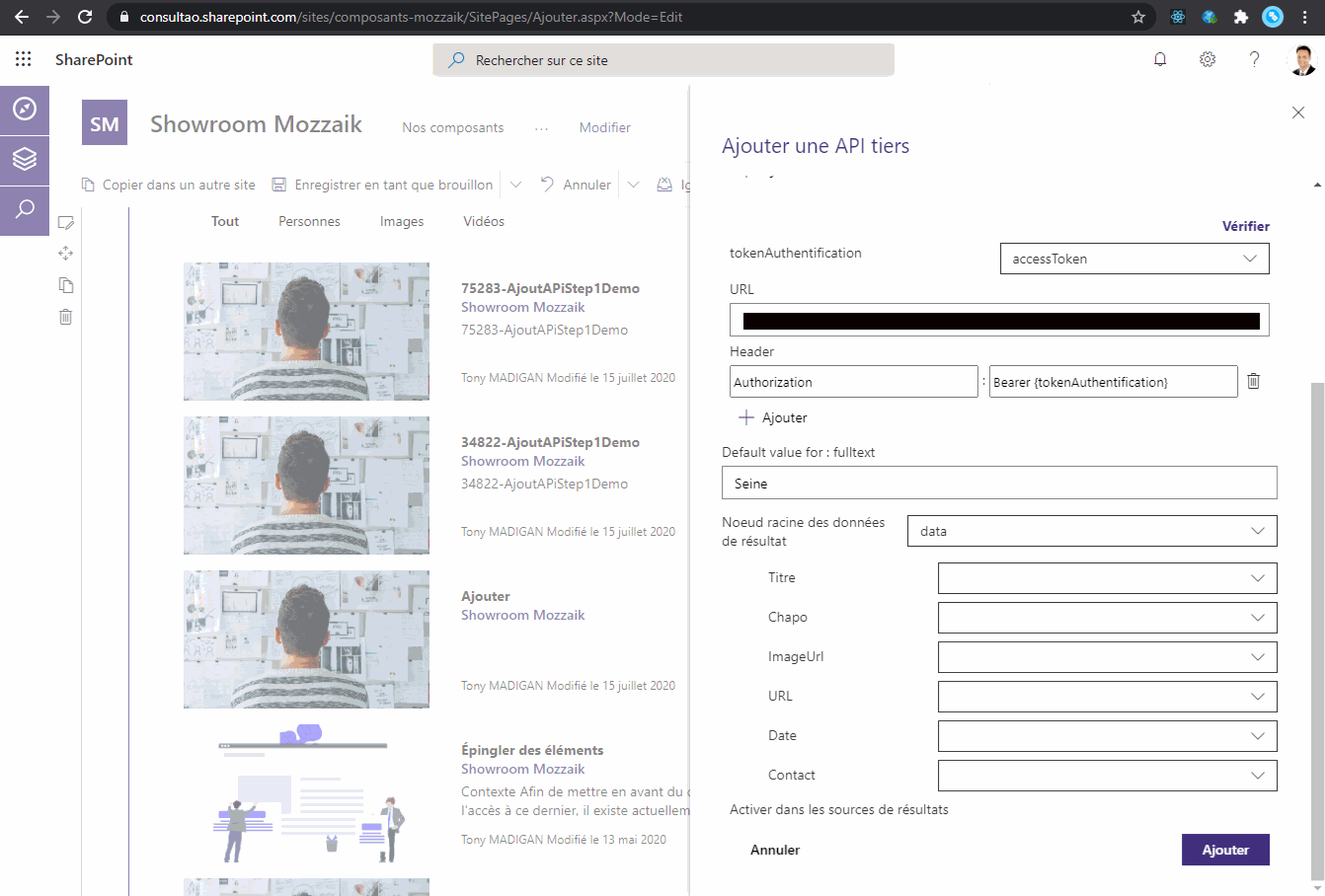Click the compass icon in left rail
1325x896 pixels.
tap(25, 109)
